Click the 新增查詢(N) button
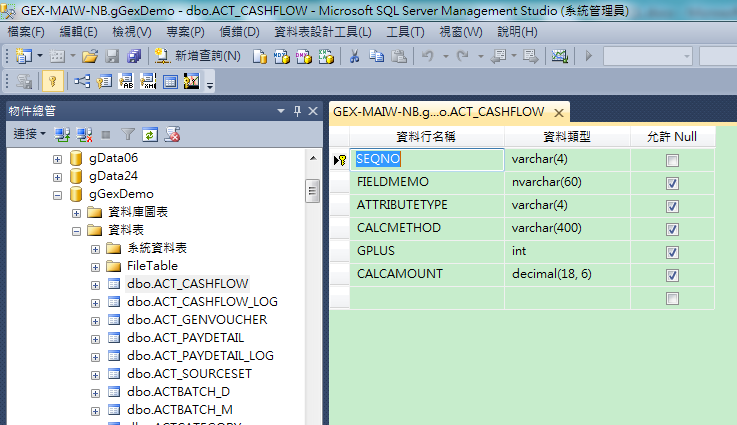This screenshot has width=737, height=425. pyautogui.click(x=198, y=56)
